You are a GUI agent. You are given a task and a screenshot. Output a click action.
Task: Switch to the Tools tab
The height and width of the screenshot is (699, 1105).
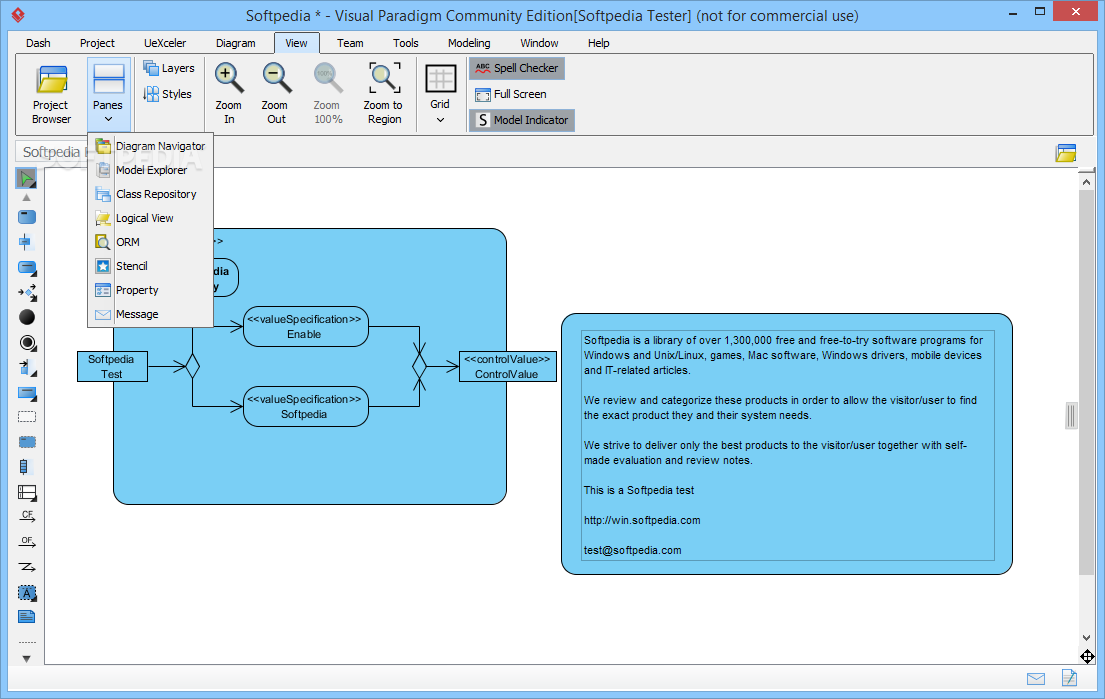point(406,43)
